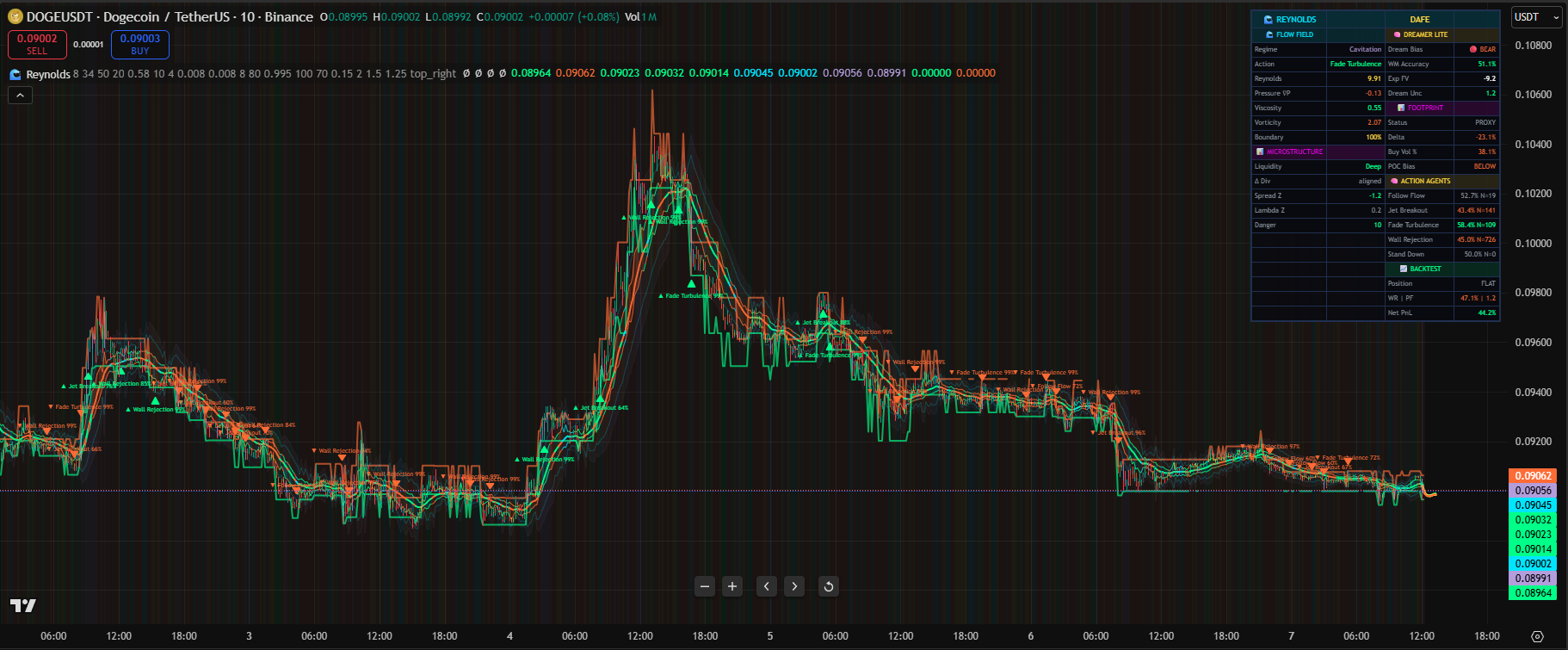Viewport: 1568px width, 650px height.
Task: Click the 0.09062 orange price label
Action: pos(1533,475)
